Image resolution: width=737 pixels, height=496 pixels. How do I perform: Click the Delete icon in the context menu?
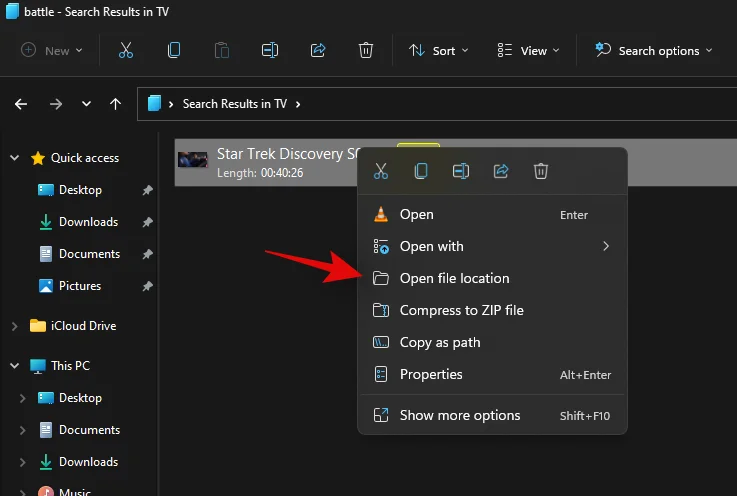541,171
